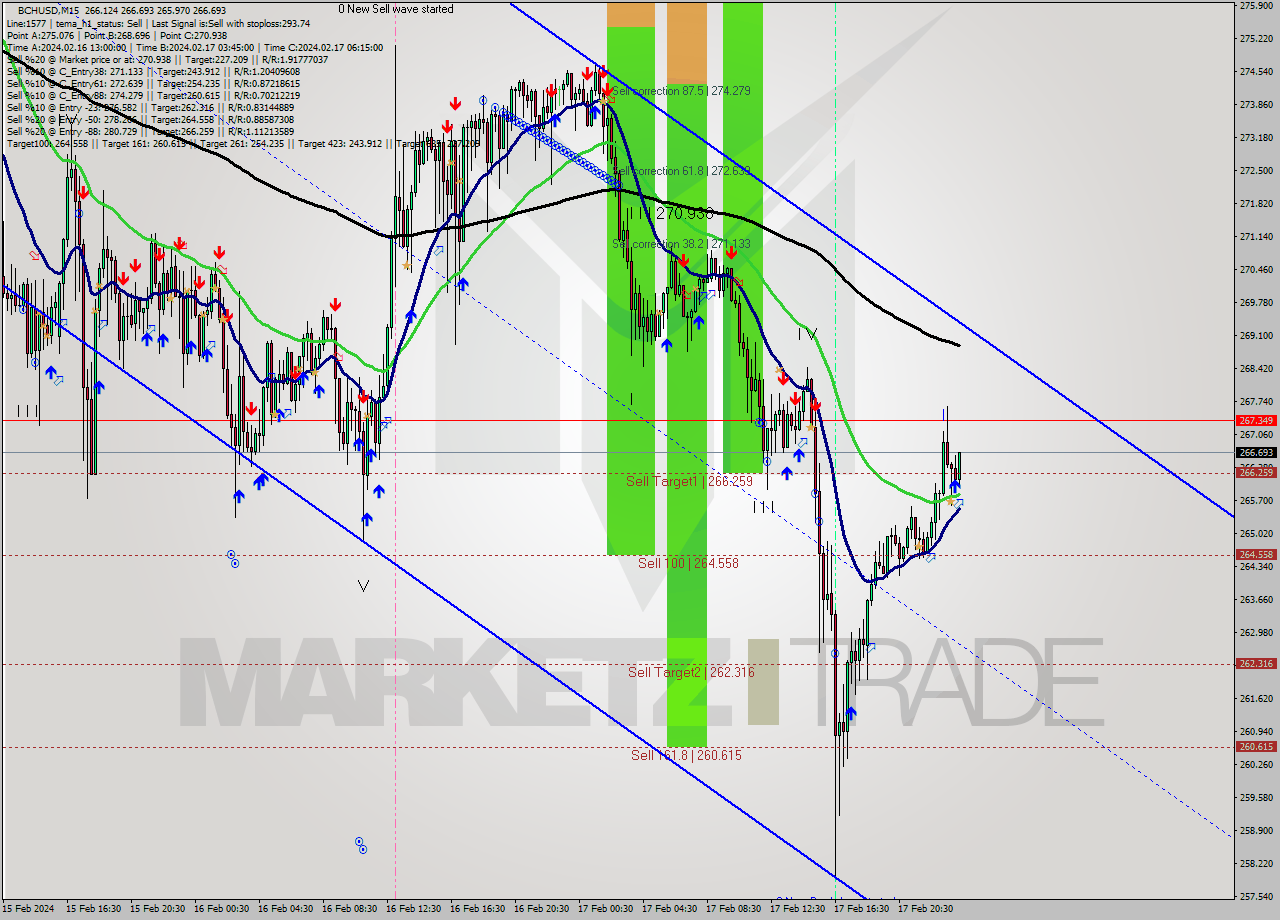This screenshot has height=920, width=1280.
Task: Click 271.820 on the price scale
Action: pos(1256,204)
